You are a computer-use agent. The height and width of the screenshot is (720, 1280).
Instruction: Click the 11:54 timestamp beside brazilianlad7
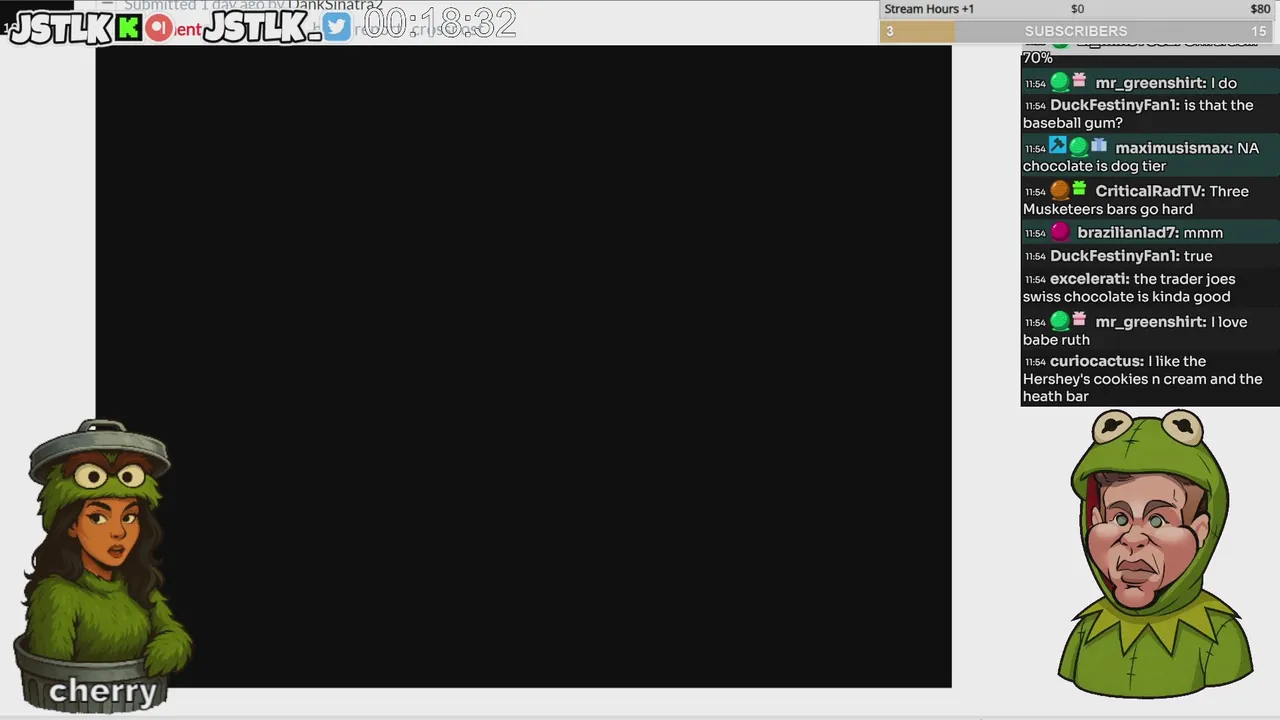[1035, 234]
